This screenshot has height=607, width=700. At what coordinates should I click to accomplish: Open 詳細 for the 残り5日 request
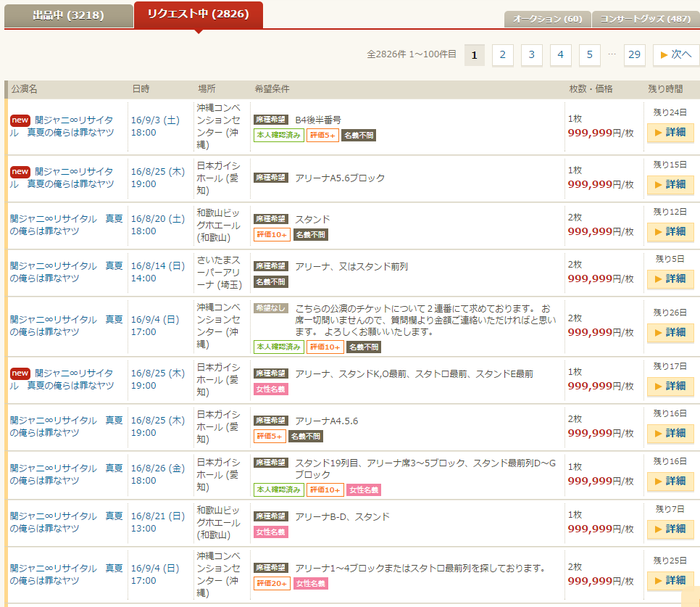(670, 279)
